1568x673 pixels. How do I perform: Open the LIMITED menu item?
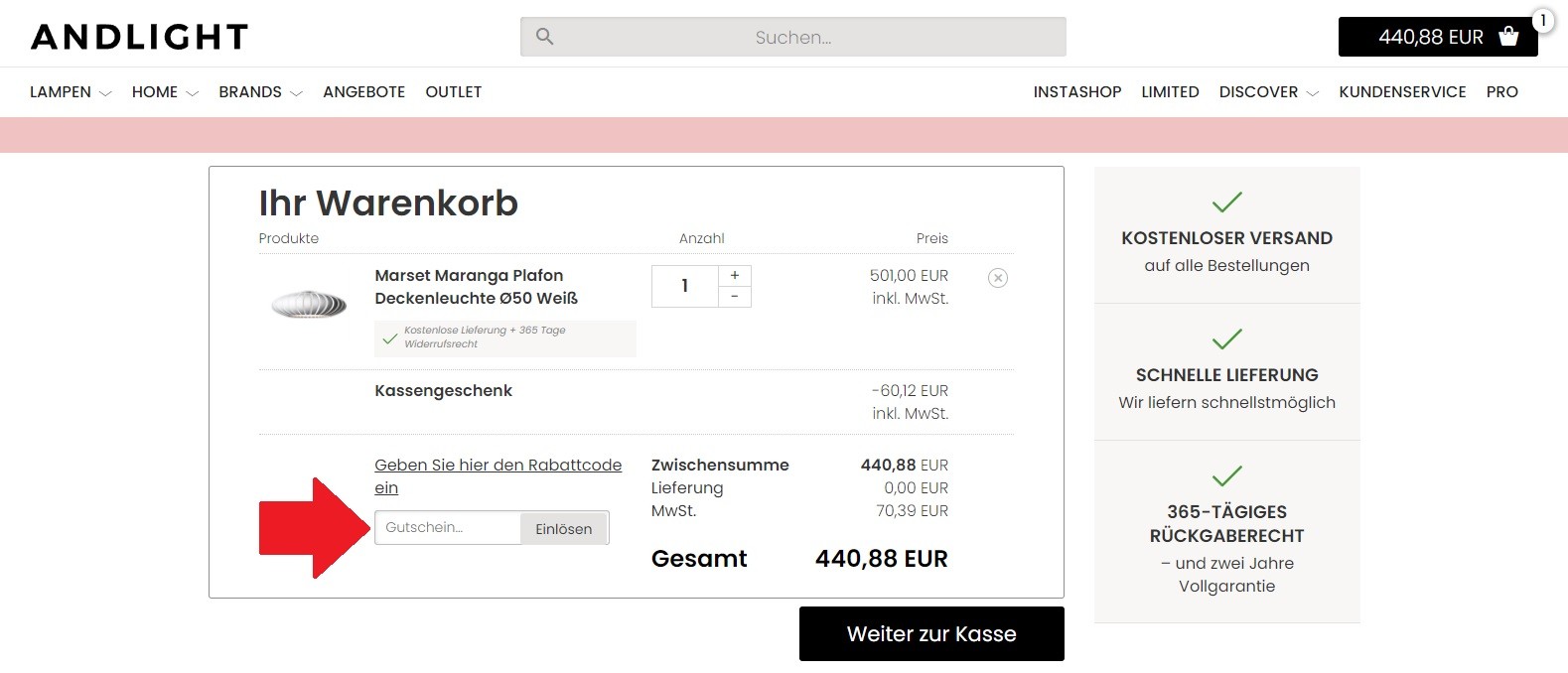1171,92
